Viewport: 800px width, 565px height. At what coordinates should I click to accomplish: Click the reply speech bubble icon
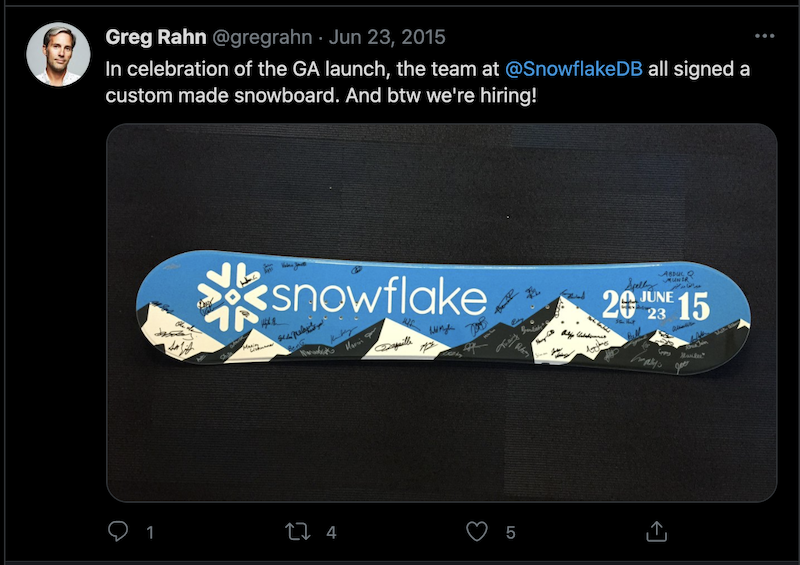click(118, 531)
